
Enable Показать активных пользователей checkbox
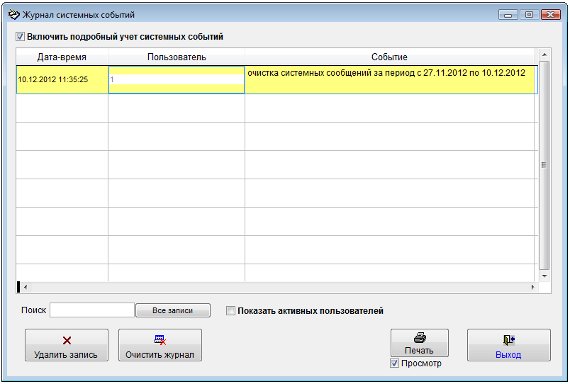click(231, 311)
